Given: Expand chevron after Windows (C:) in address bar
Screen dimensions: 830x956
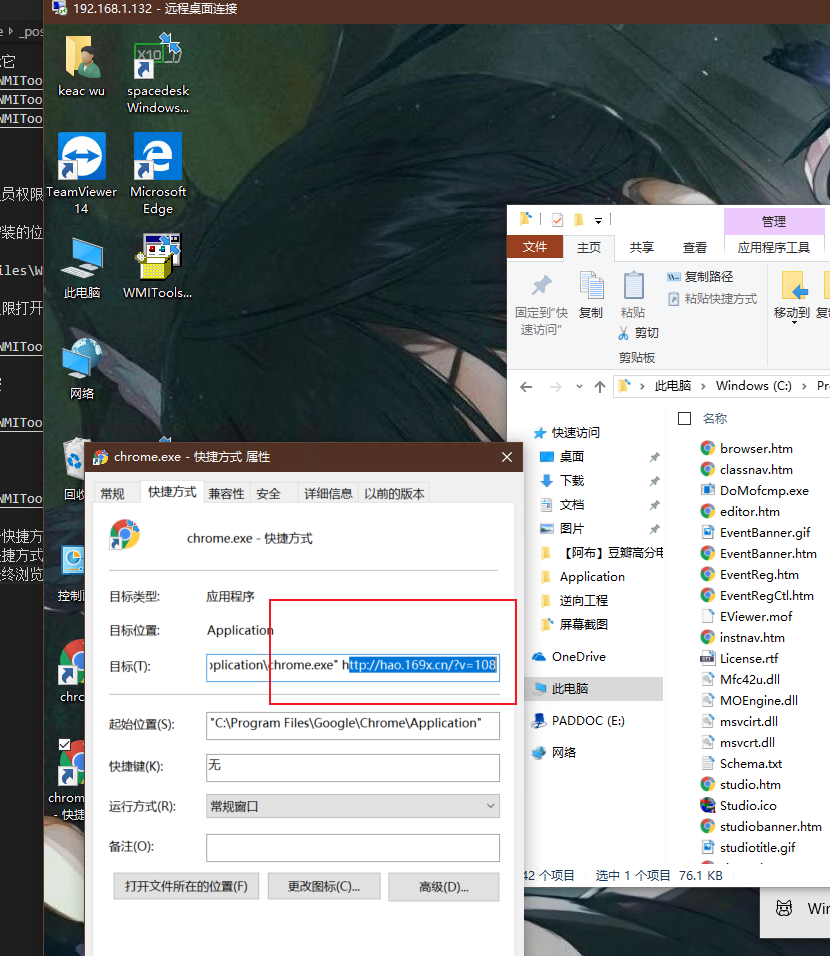Looking at the screenshot, I should pos(804,387).
